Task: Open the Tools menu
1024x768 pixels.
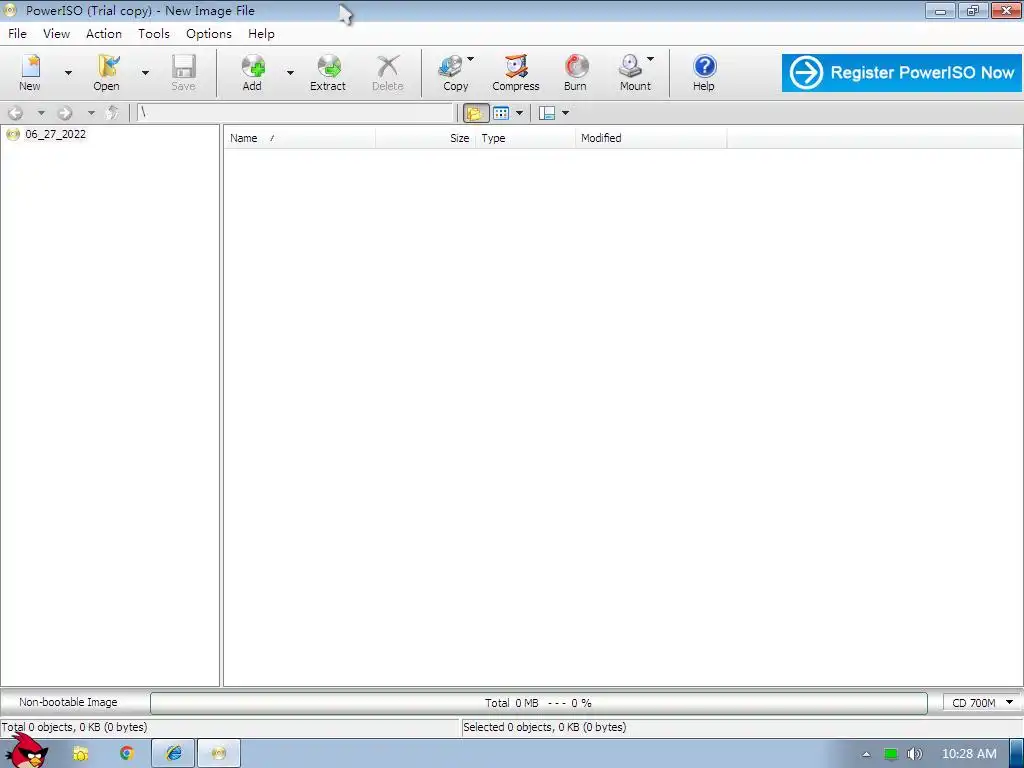Action: pyautogui.click(x=153, y=34)
